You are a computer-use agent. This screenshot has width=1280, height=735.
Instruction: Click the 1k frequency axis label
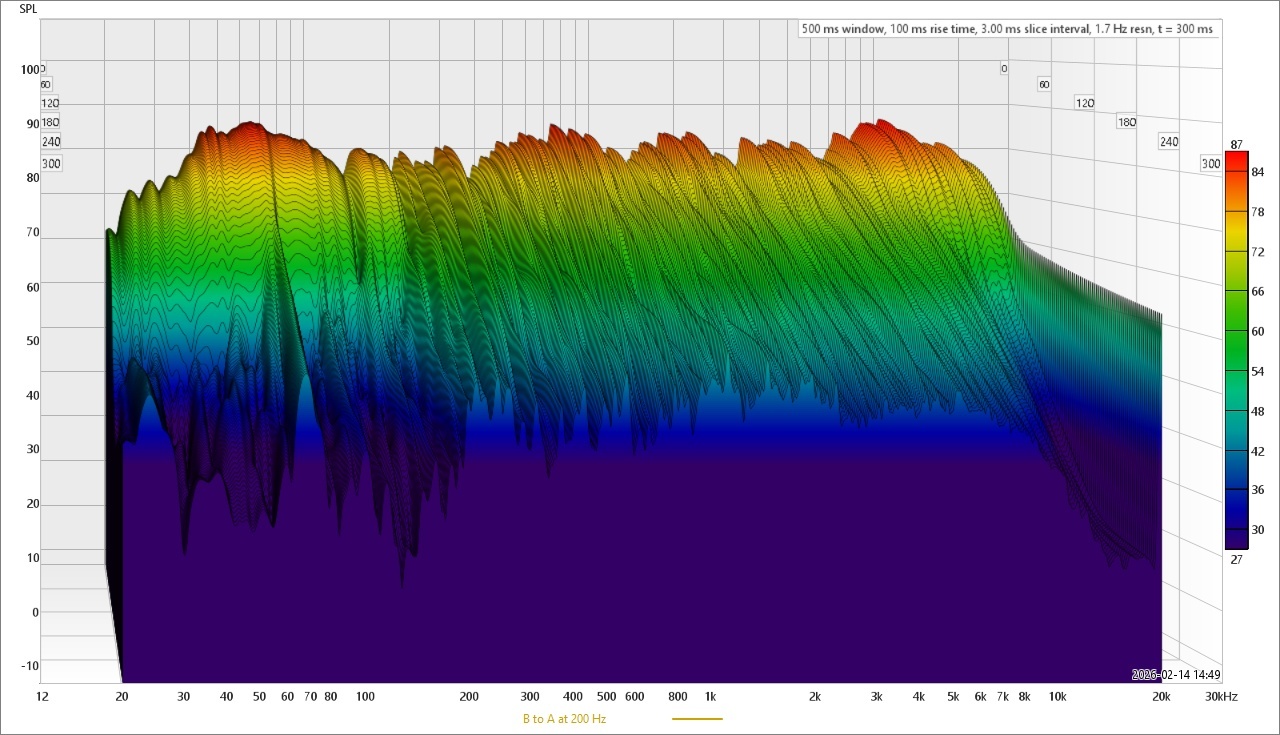click(x=710, y=696)
